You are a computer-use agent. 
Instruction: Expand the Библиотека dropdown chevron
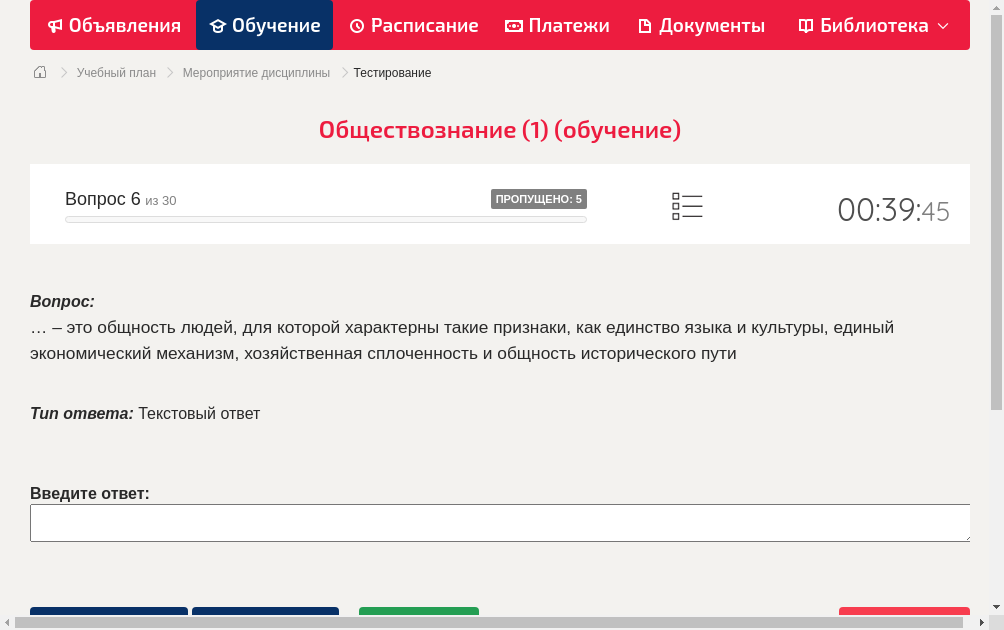pyautogui.click(x=945, y=25)
